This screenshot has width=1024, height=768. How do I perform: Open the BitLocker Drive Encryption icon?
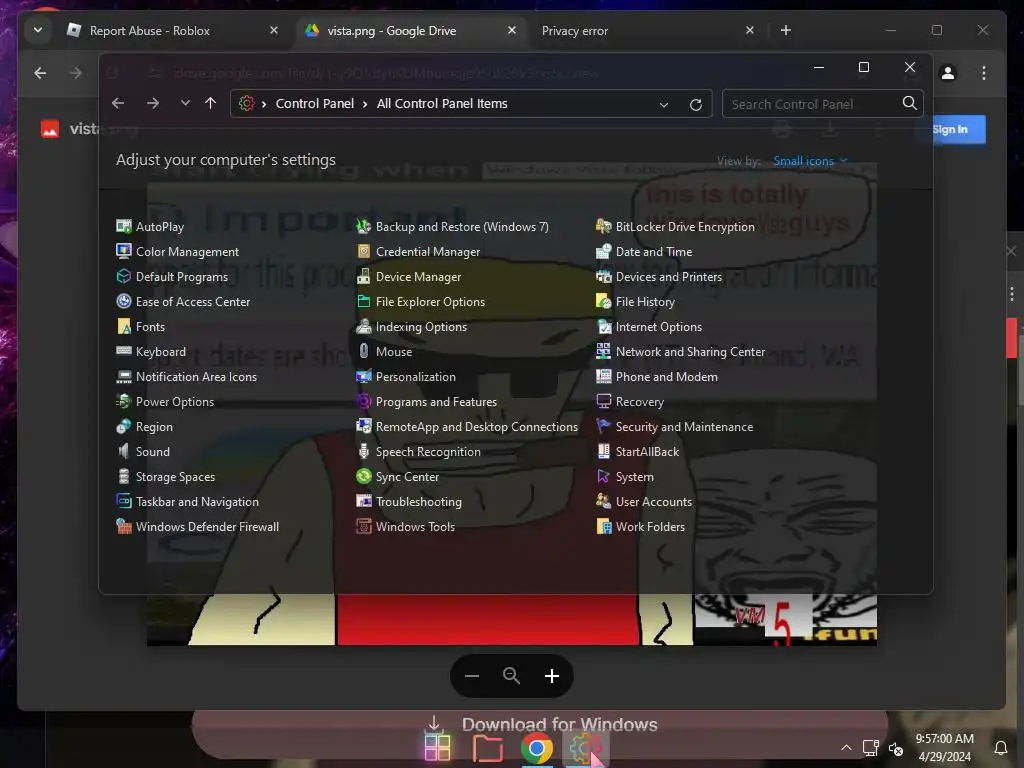click(603, 227)
